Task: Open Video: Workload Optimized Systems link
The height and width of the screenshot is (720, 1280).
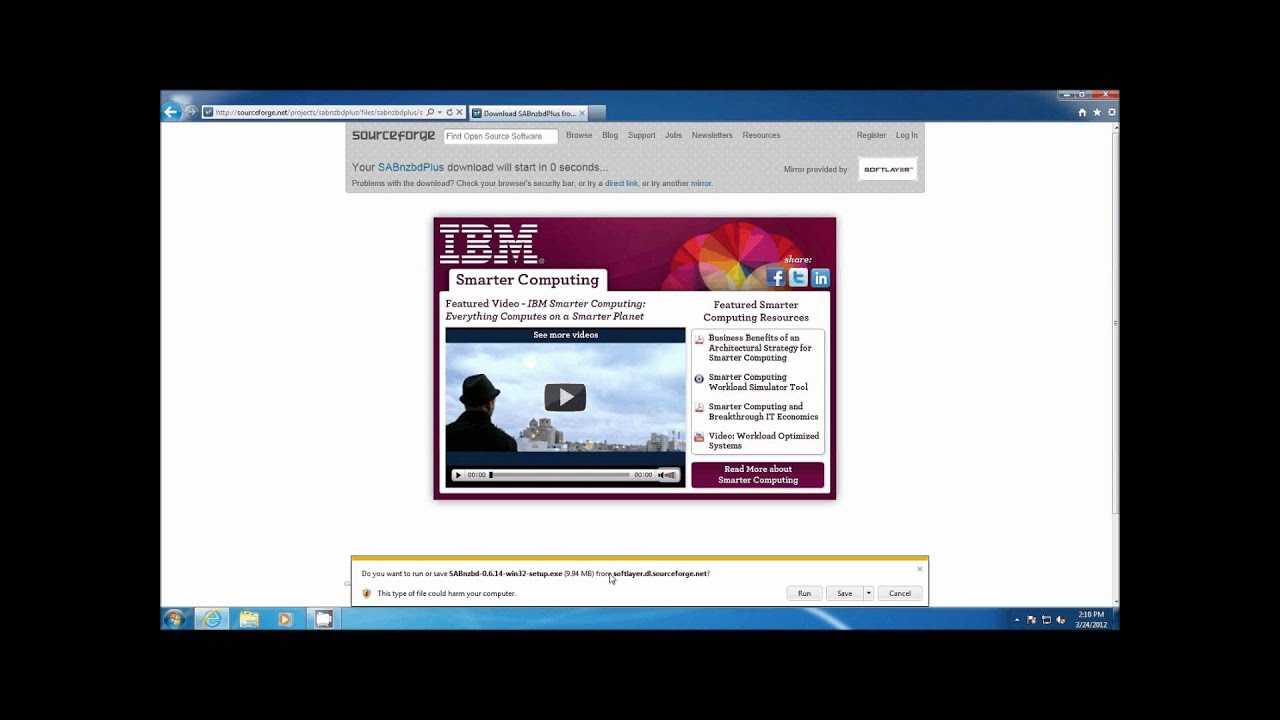Action: pyautogui.click(x=763, y=441)
